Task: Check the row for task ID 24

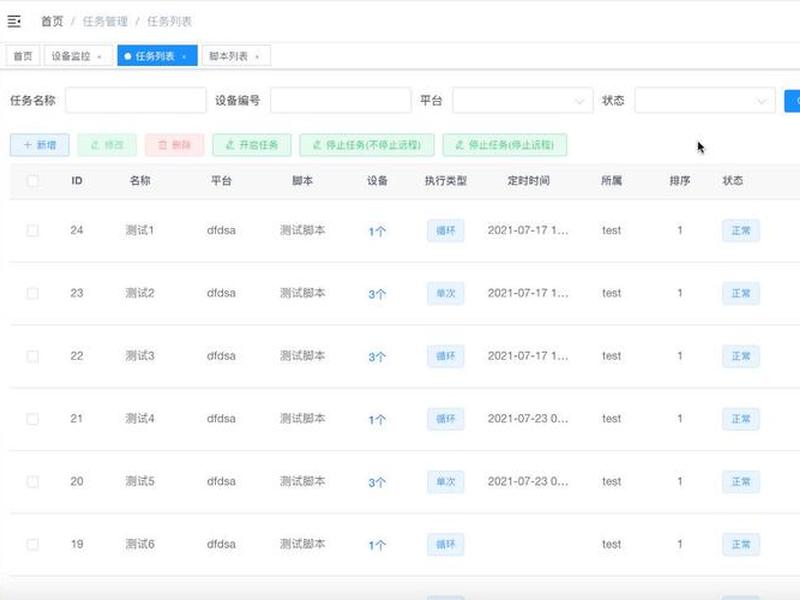Action: [33, 231]
